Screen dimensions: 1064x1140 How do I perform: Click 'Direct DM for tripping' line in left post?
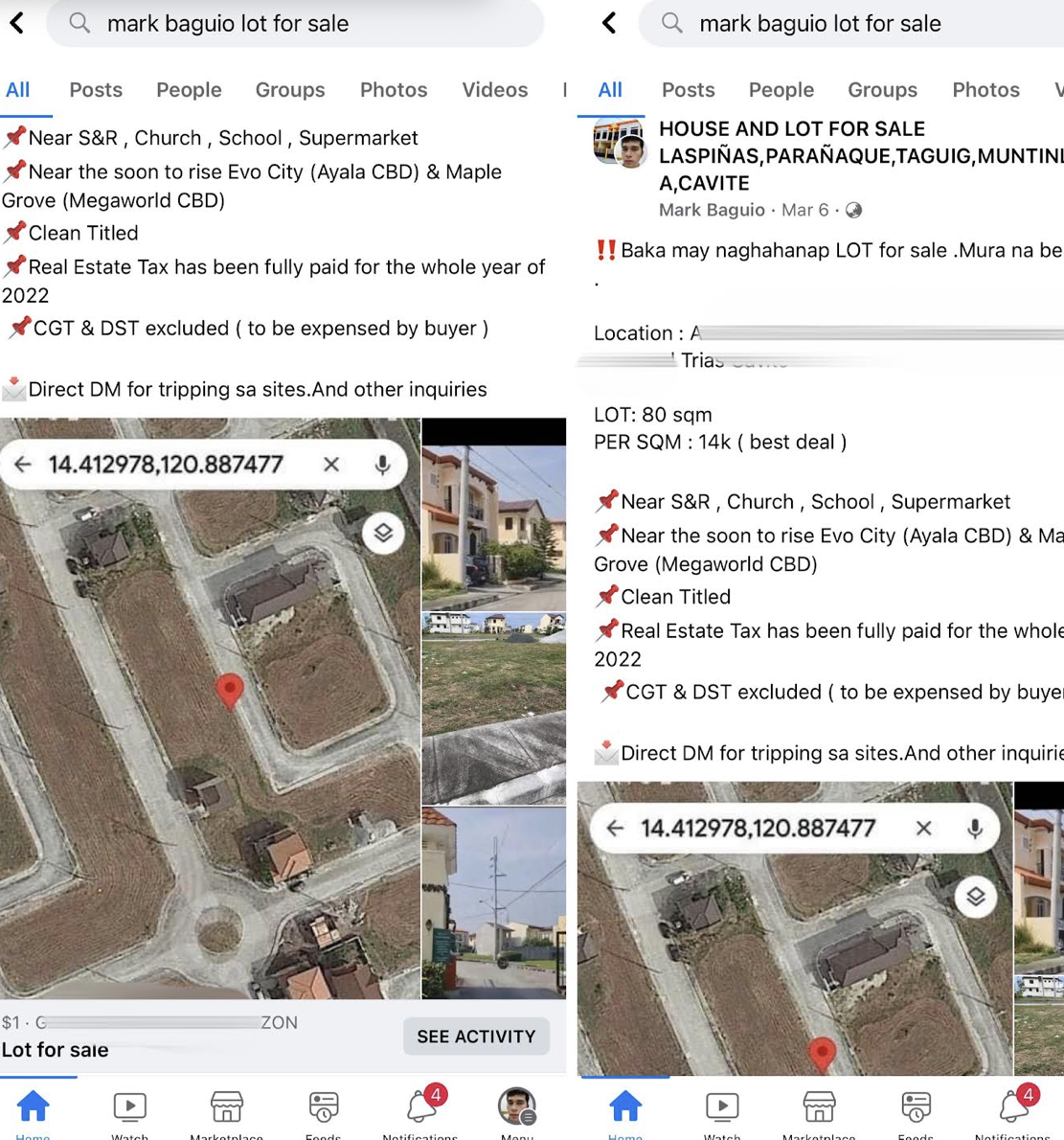[x=244, y=390]
